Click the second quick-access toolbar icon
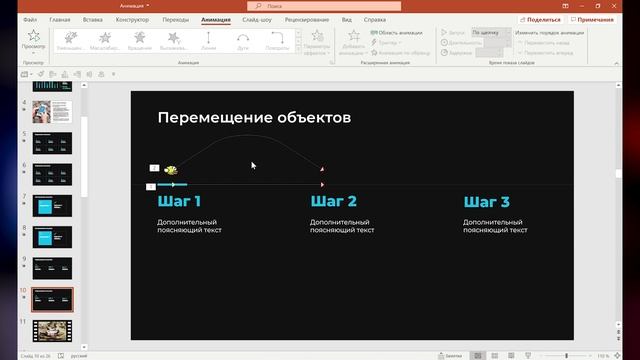The image size is (640, 360). (x=40, y=74)
